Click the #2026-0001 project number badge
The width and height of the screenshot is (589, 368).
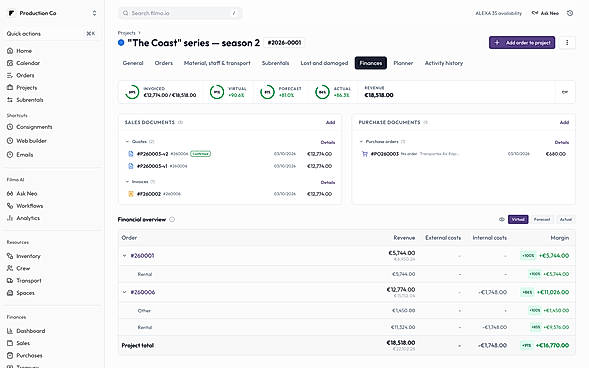point(284,43)
